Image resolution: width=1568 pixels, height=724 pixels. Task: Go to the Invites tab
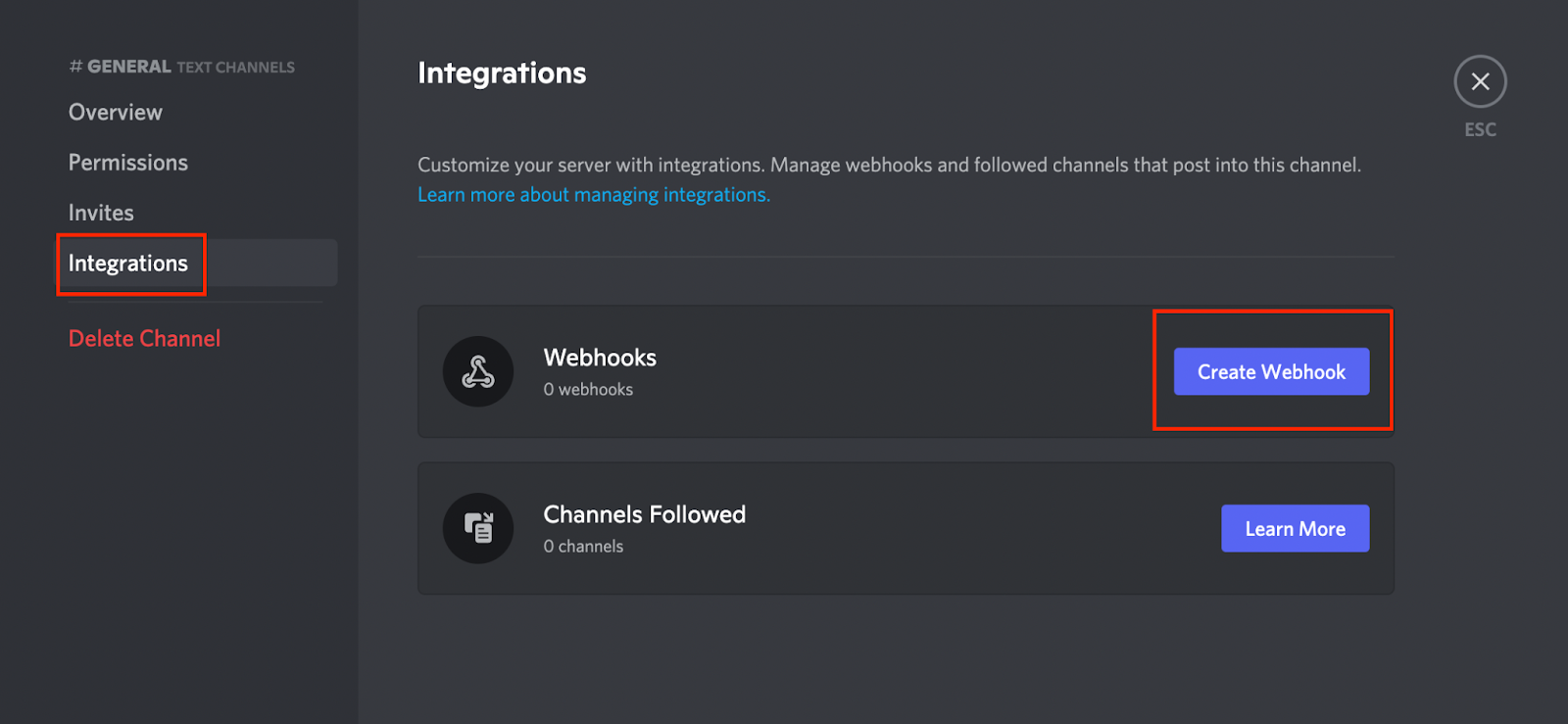point(101,213)
